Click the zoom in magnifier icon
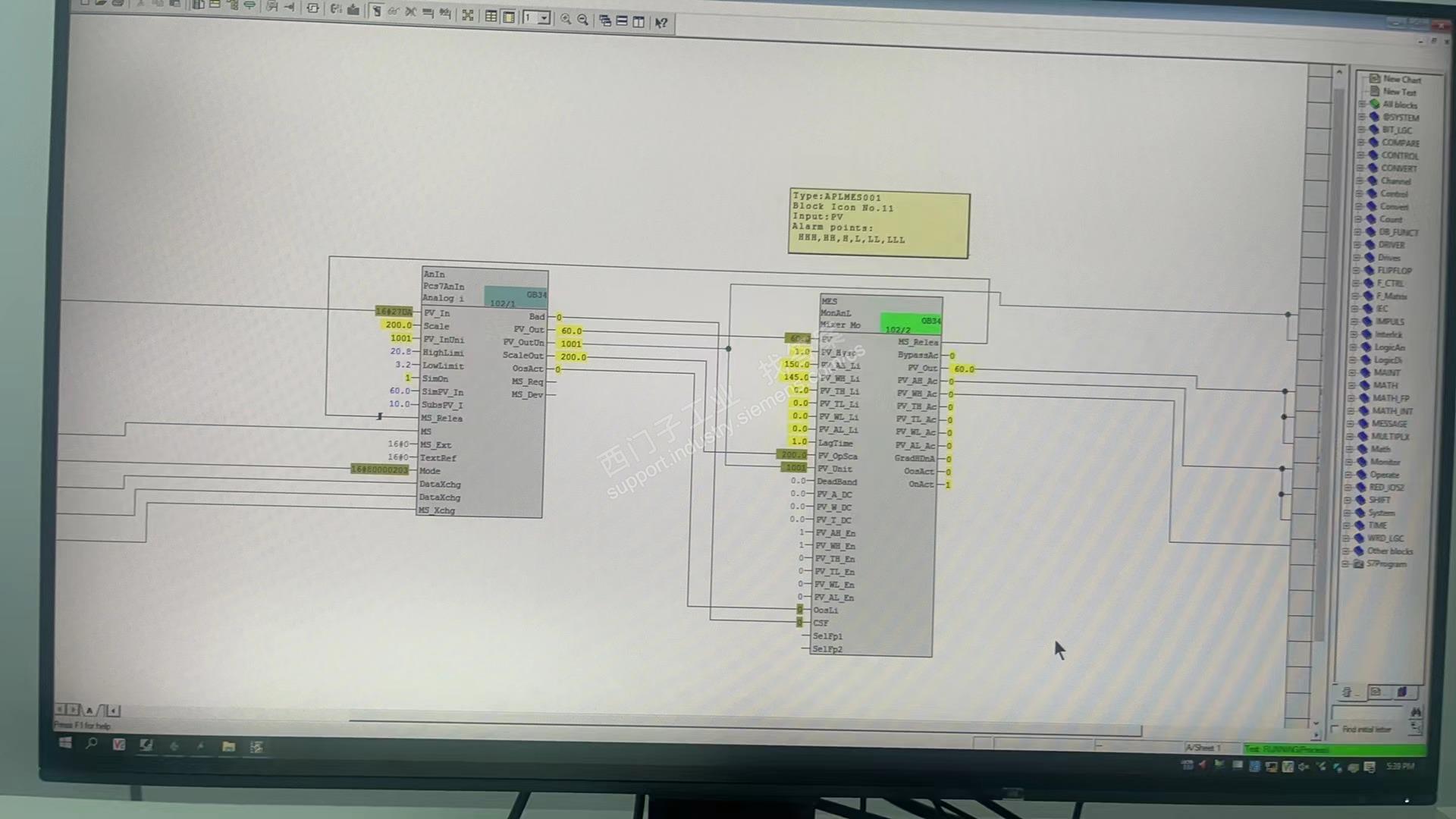The height and width of the screenshot is (819, 1456). point(566,20)
